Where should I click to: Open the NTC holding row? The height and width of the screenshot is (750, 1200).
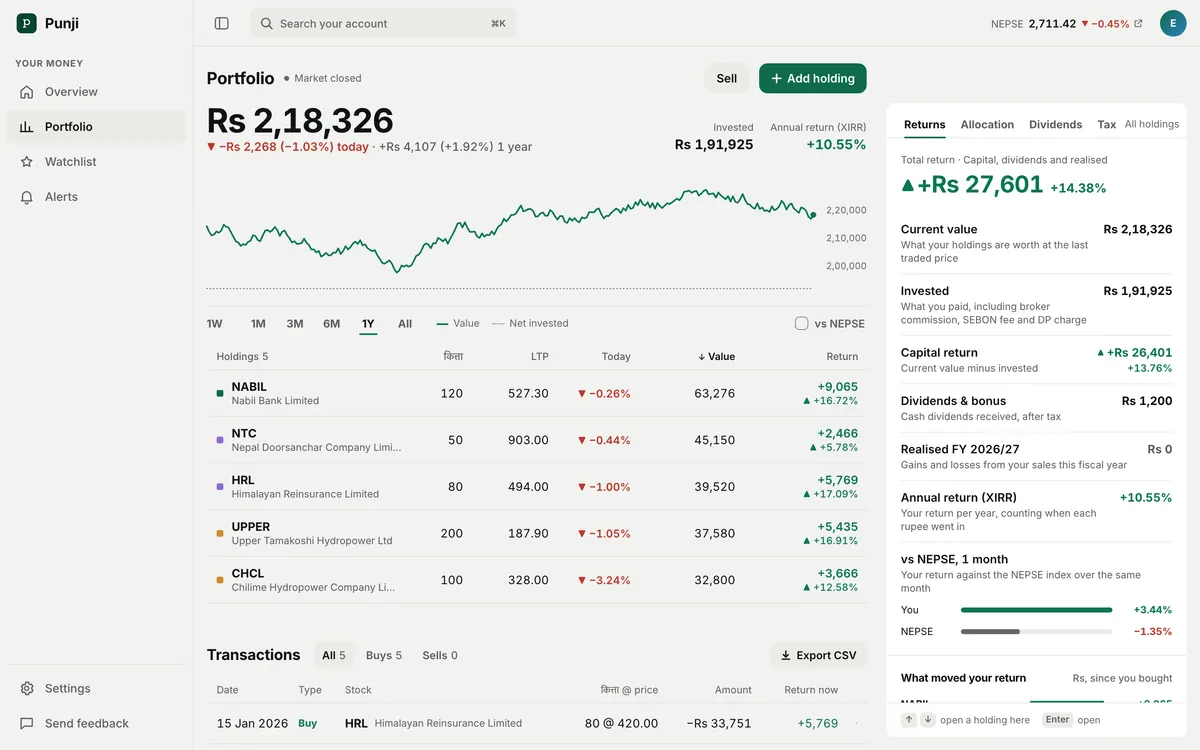pyautogui.click(x=537, y=440)
